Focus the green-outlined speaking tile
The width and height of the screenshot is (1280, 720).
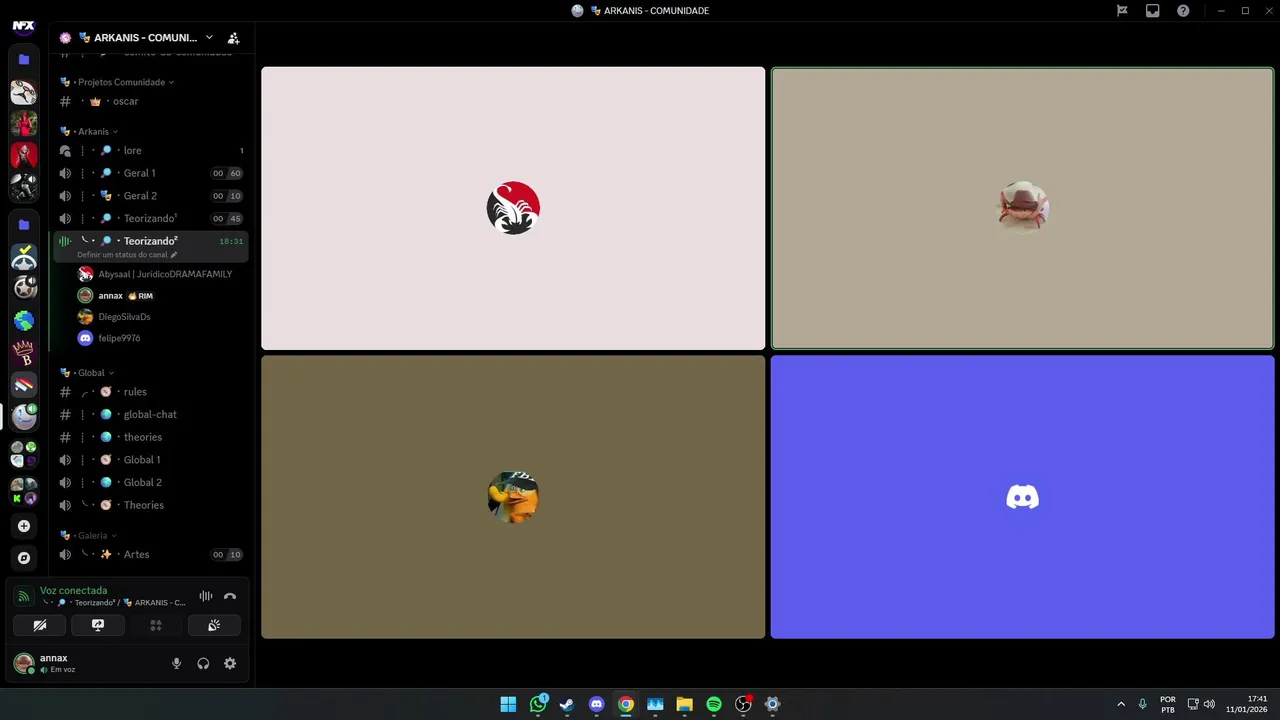(1022, 208)
